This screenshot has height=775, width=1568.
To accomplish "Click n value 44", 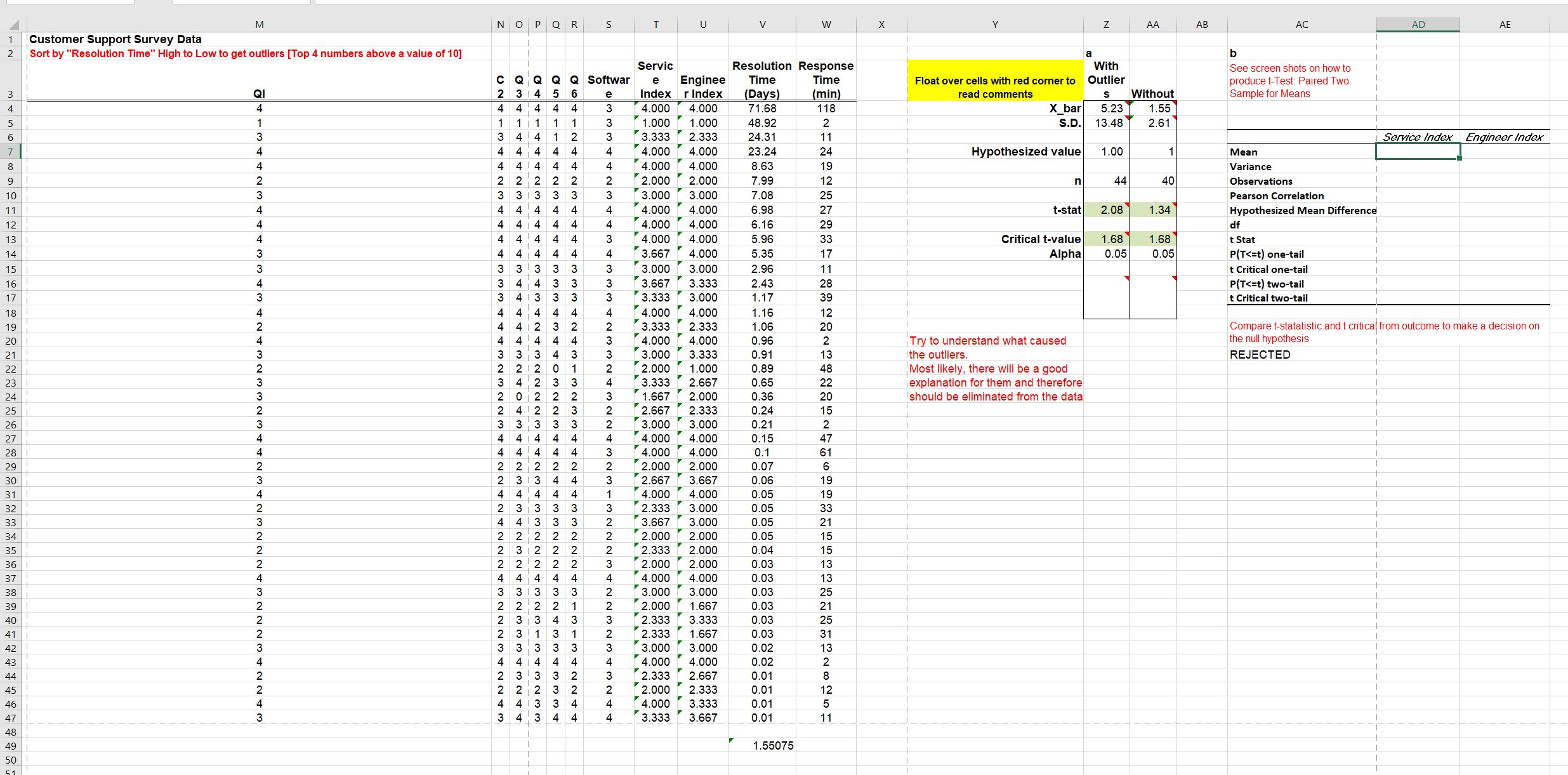I will (x=1106, y=181).
